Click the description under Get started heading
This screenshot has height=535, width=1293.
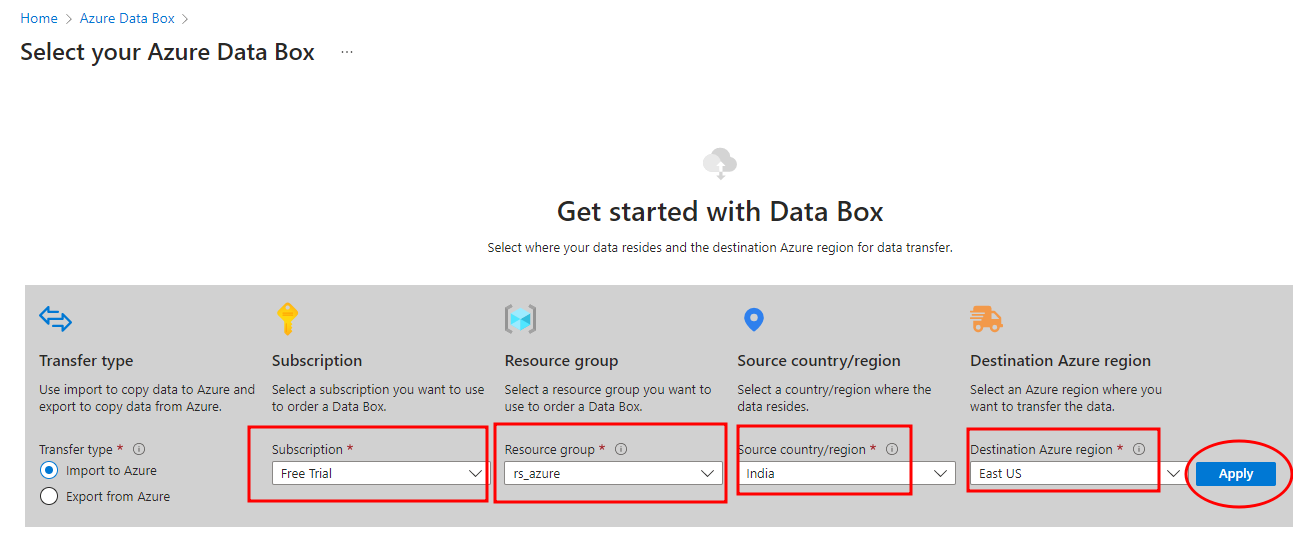[x=720, y=247]
